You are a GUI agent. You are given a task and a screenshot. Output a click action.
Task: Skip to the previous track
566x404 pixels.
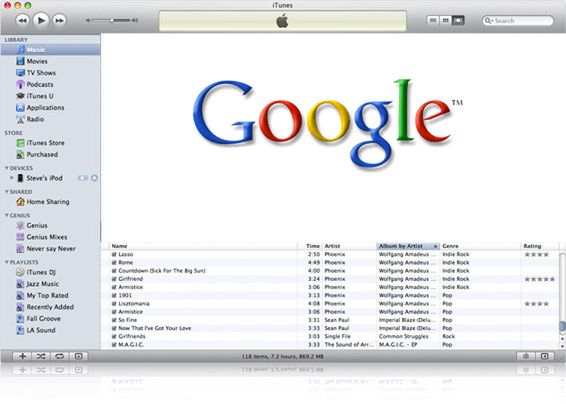pyautogui.click(x=23, y=20)
